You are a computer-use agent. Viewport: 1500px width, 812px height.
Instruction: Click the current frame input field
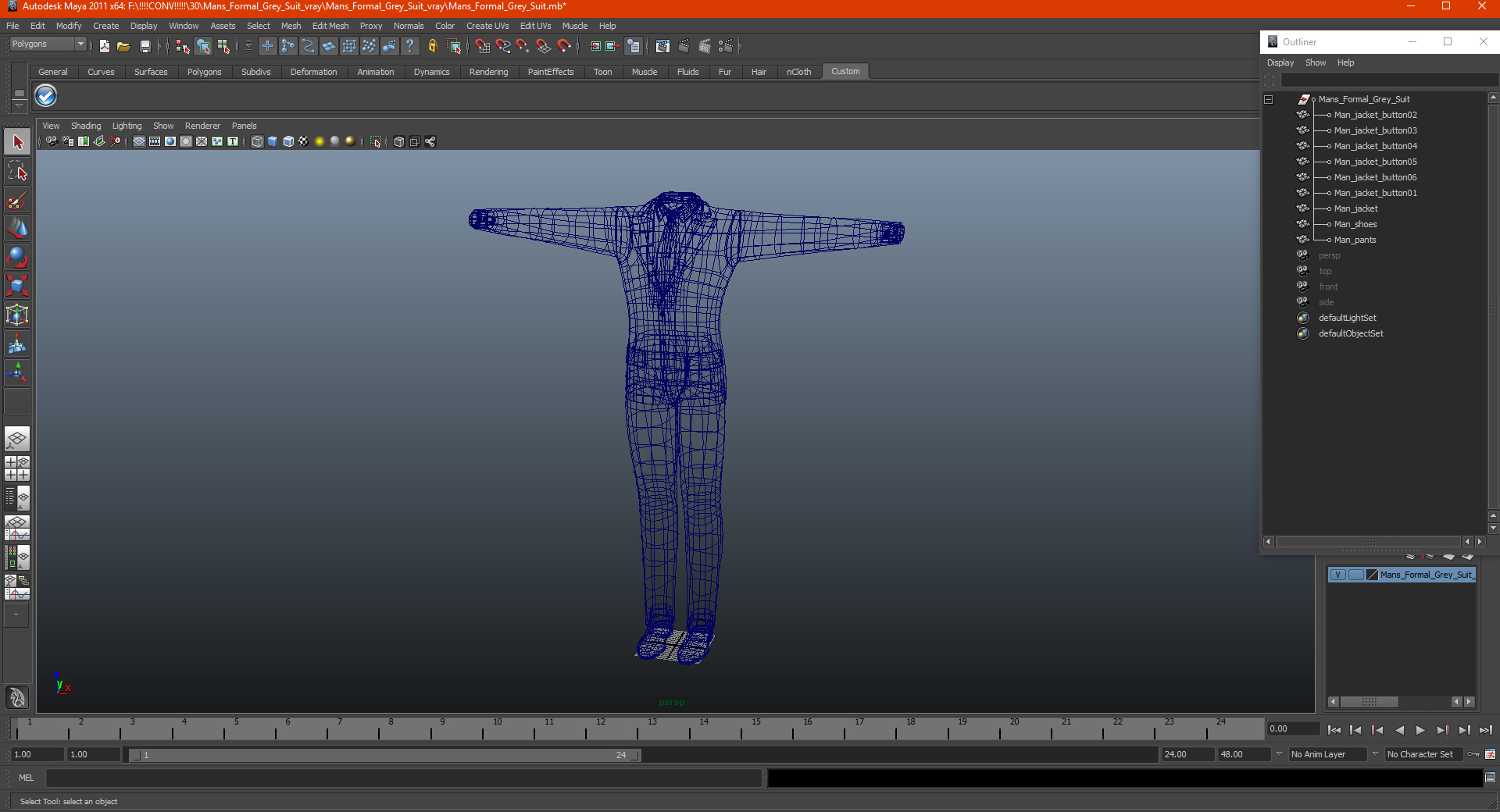(x=1293, y=728)
